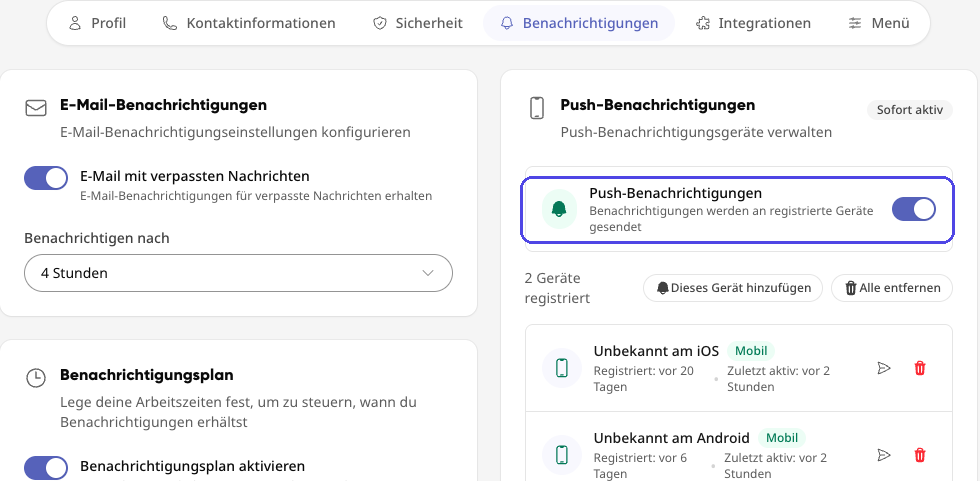980x481 pixels.
Task: Send test notification to iOS device
Action: [884, 368]
